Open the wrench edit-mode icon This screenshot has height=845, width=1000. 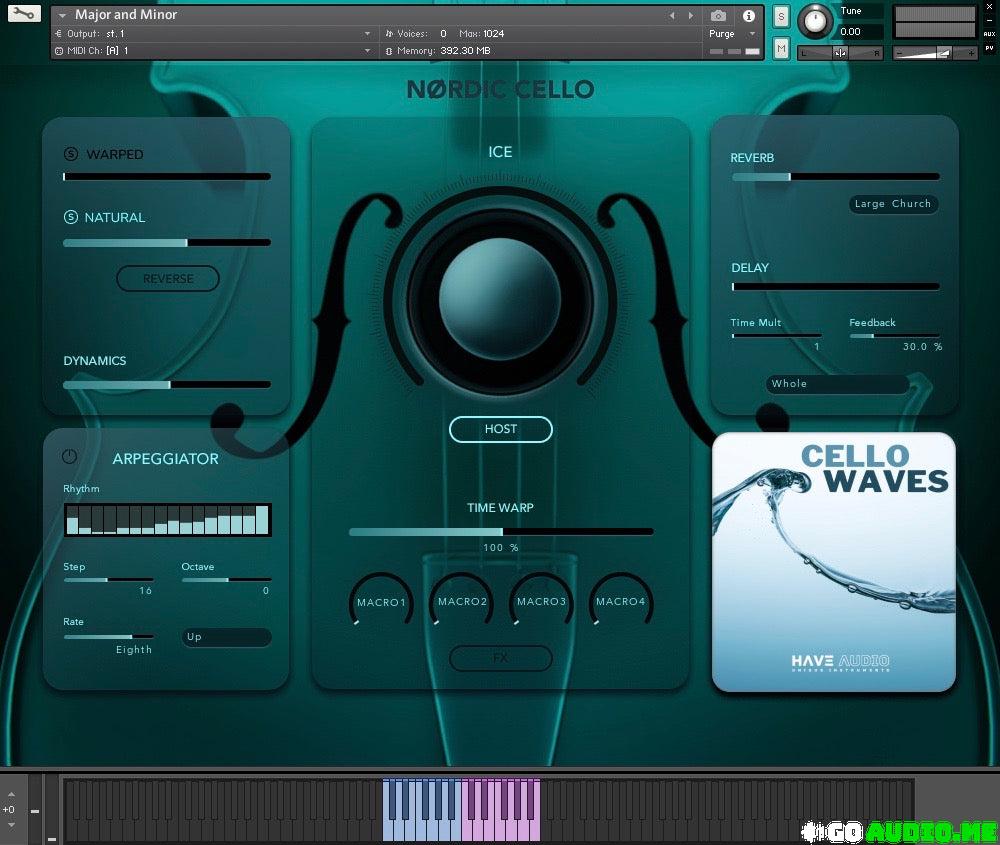(x=24, y=13)
